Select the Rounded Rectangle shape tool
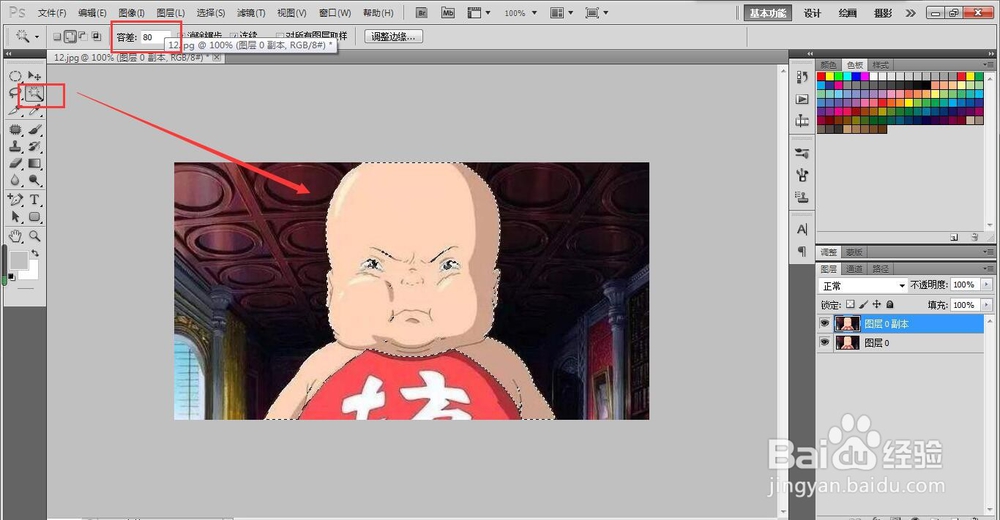This screenshot has height=520, width=1000. pyautogui.click(x=34, y=217)
